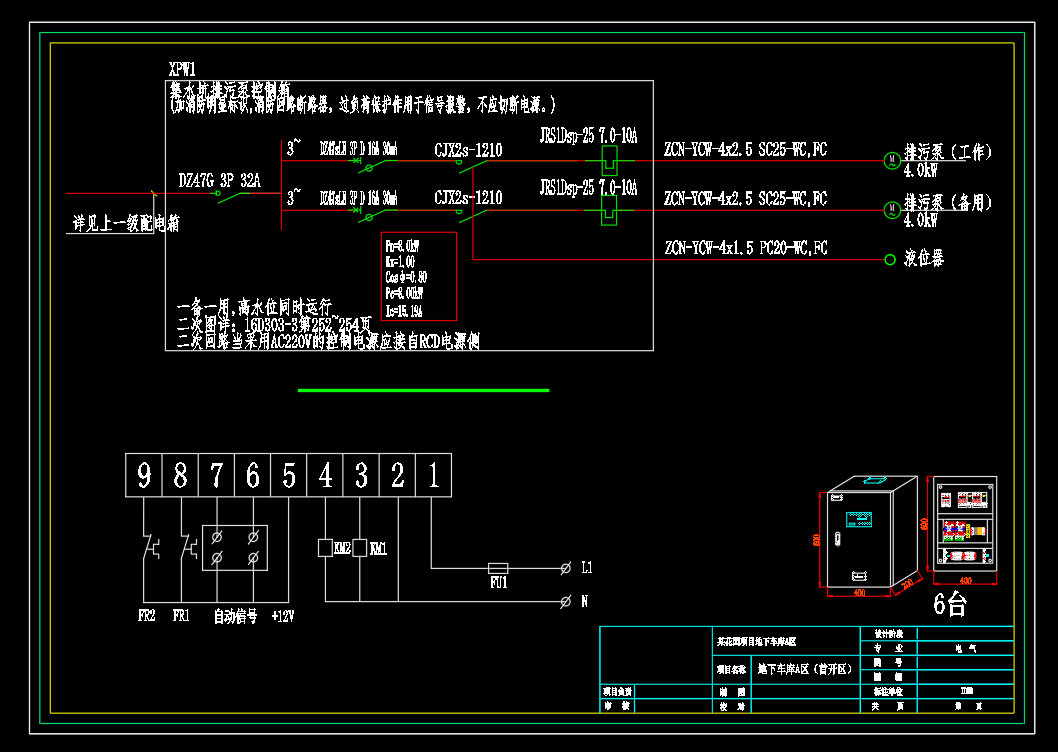The image size is (1058, 752).
Task: Click terminal block number 5
Action: click(289, 475)
